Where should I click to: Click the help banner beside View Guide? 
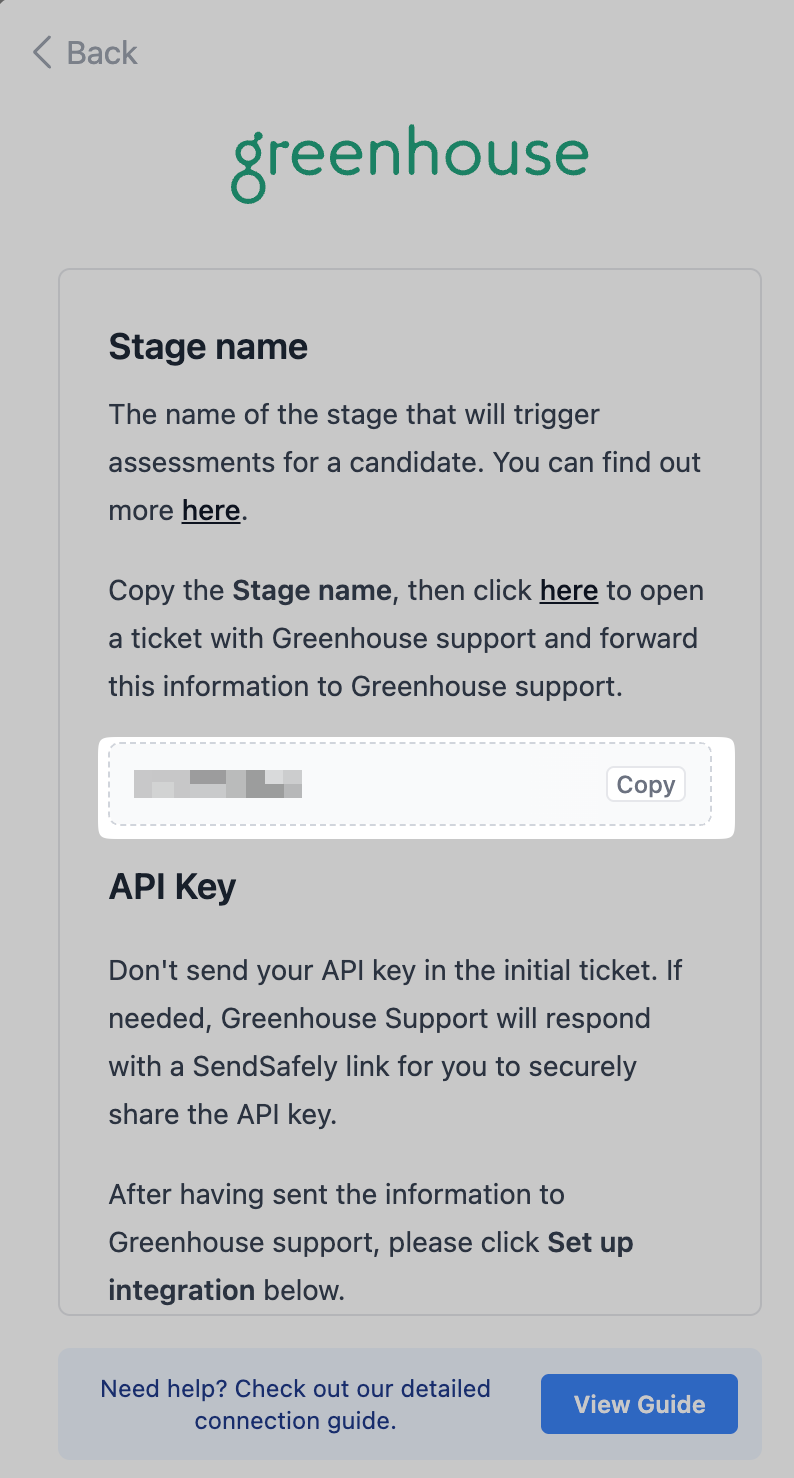click(410, 1404)
